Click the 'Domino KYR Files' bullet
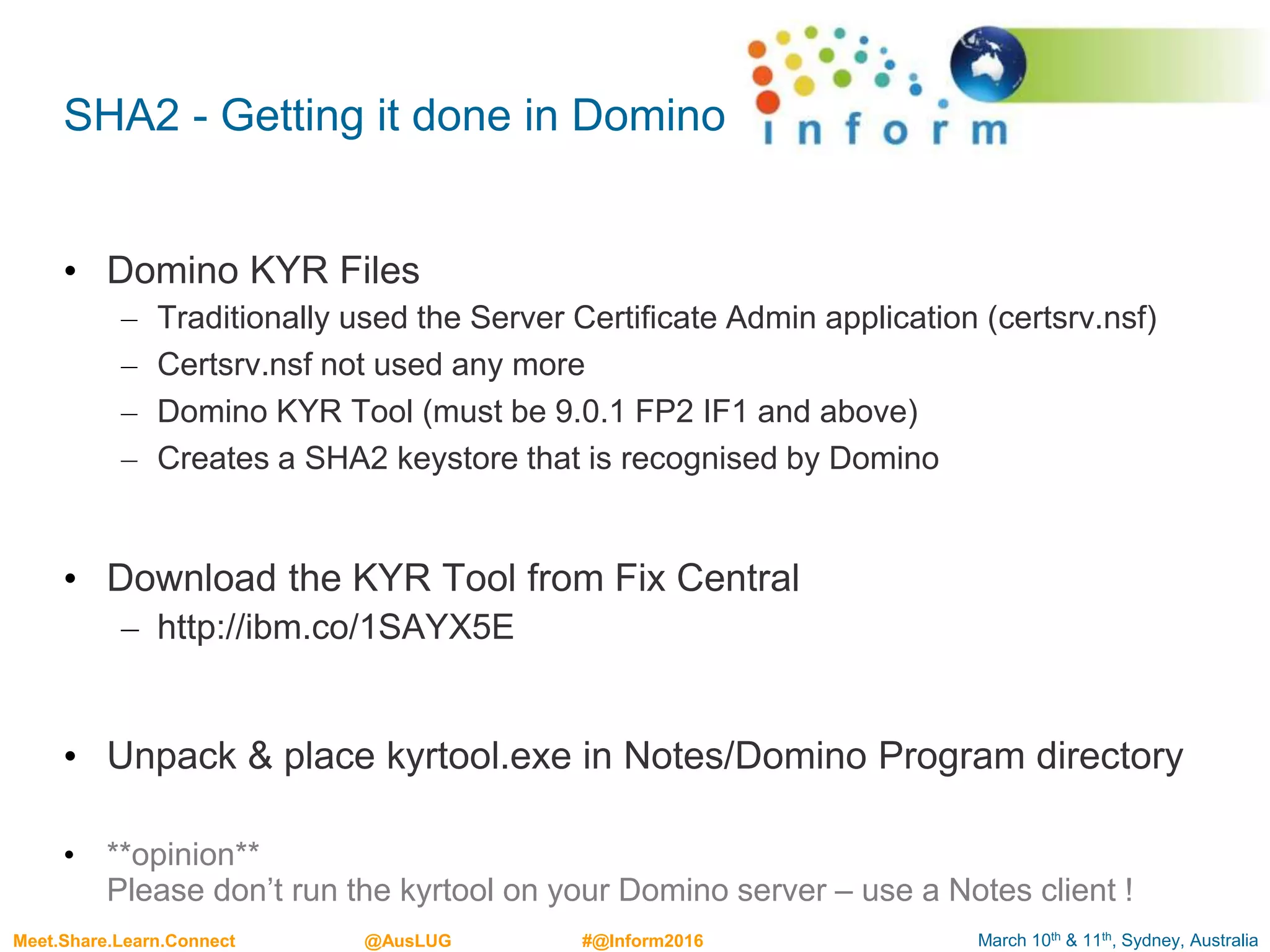The width and height of the screenshot is (1270, 952). (x=263, y=271)
